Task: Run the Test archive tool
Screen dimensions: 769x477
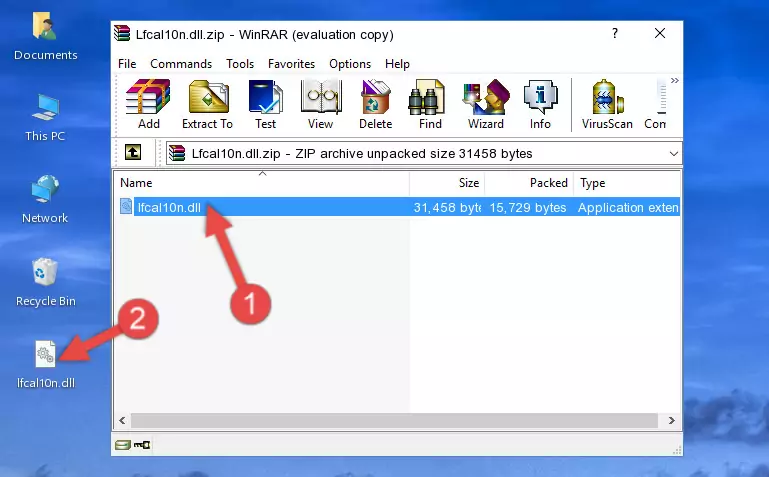Action: [x=265, y=104]
